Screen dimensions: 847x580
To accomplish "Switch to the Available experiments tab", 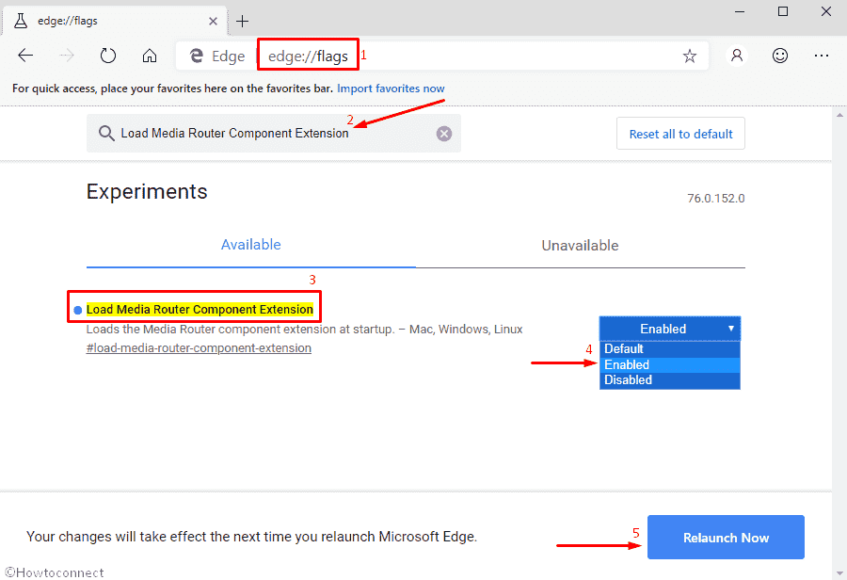I will 250,245.
